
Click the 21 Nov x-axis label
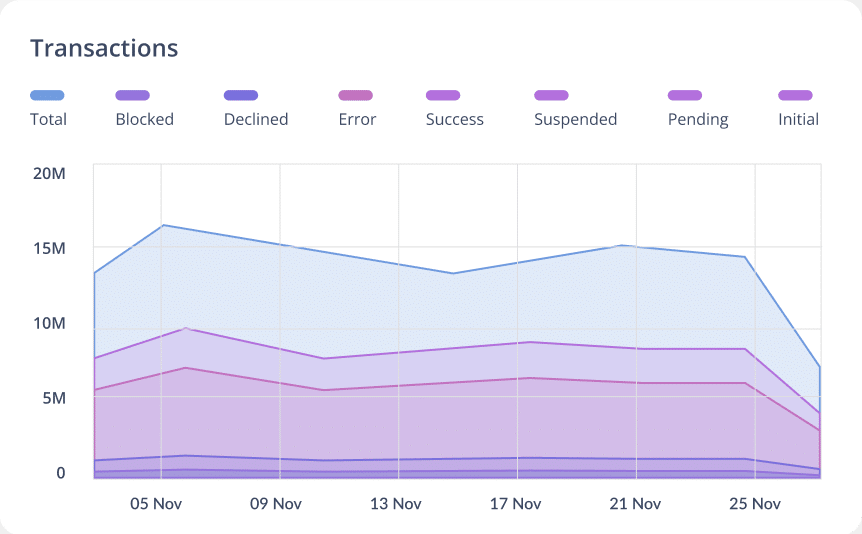[634, 504]
